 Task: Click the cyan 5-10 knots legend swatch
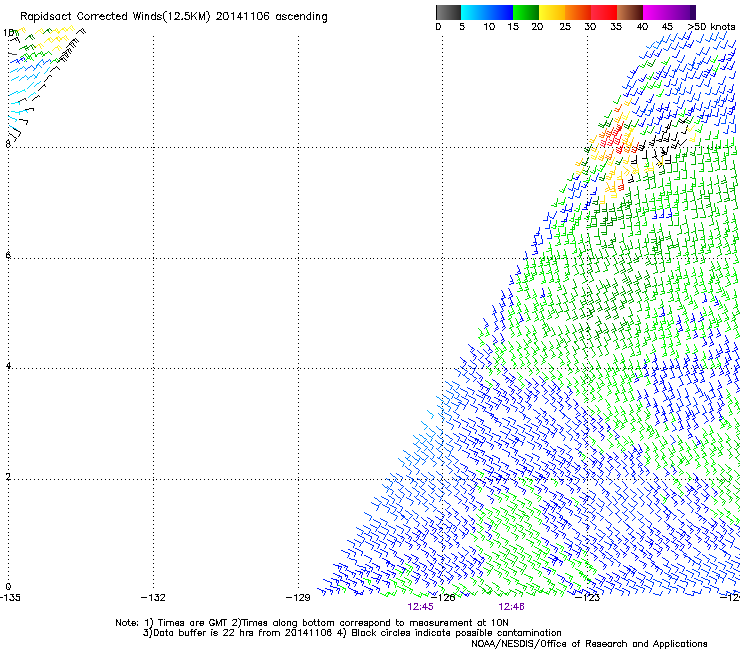pyautogui.click(x=473, y=12)
